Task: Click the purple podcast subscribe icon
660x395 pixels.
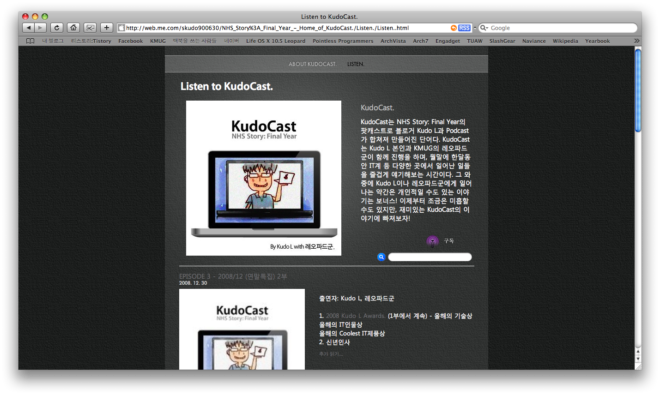Action: point(432,241)
